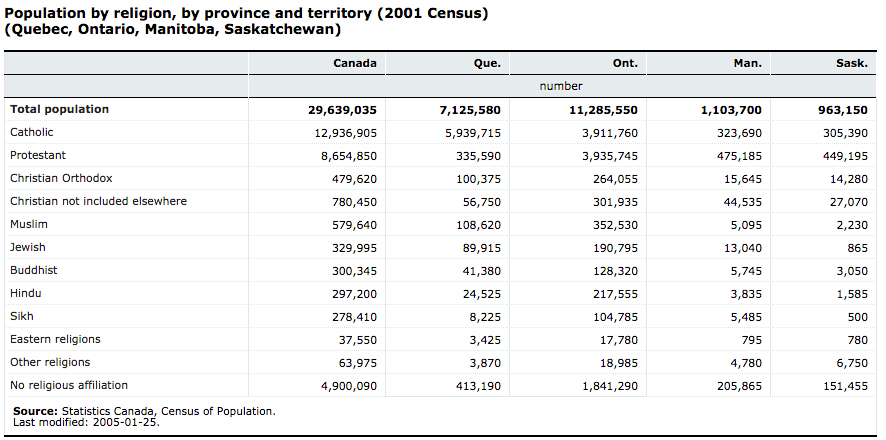Click Saskatchewan Protestant value 449,195
886x440 pixels.
point(845,156)
